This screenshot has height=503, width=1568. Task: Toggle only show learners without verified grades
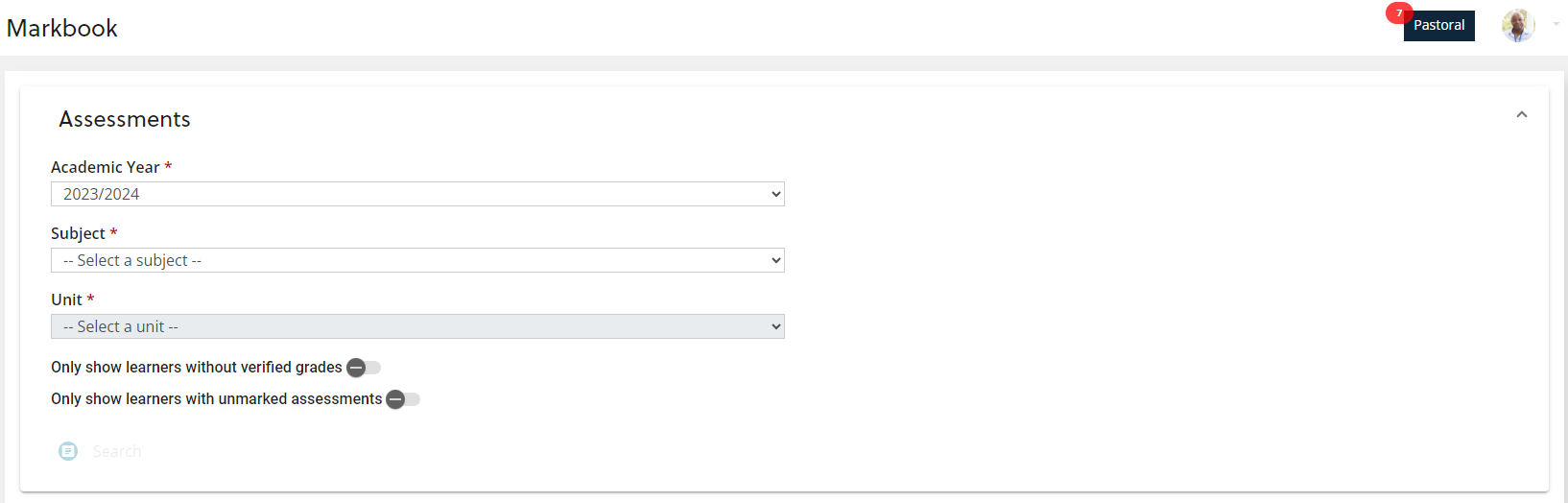click(x=364, y=368)
